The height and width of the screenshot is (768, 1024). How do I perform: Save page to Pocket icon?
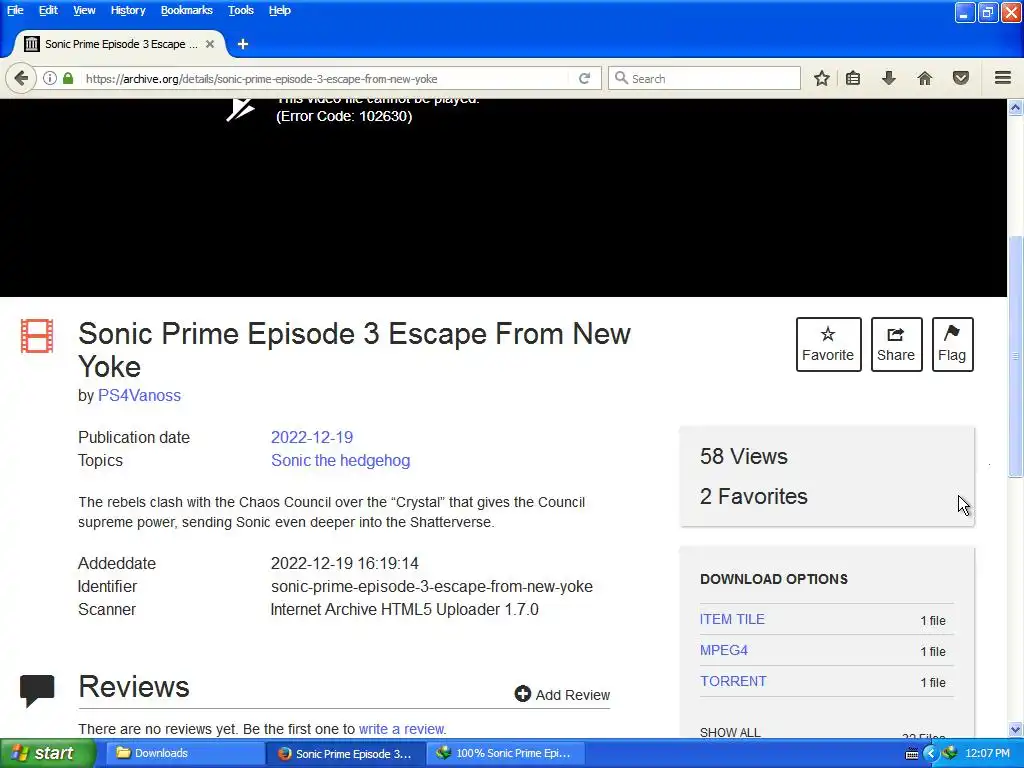pos(961,78)
